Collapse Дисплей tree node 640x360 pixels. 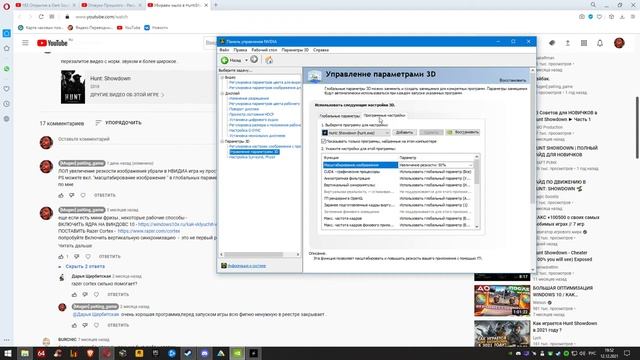point(222,93)
